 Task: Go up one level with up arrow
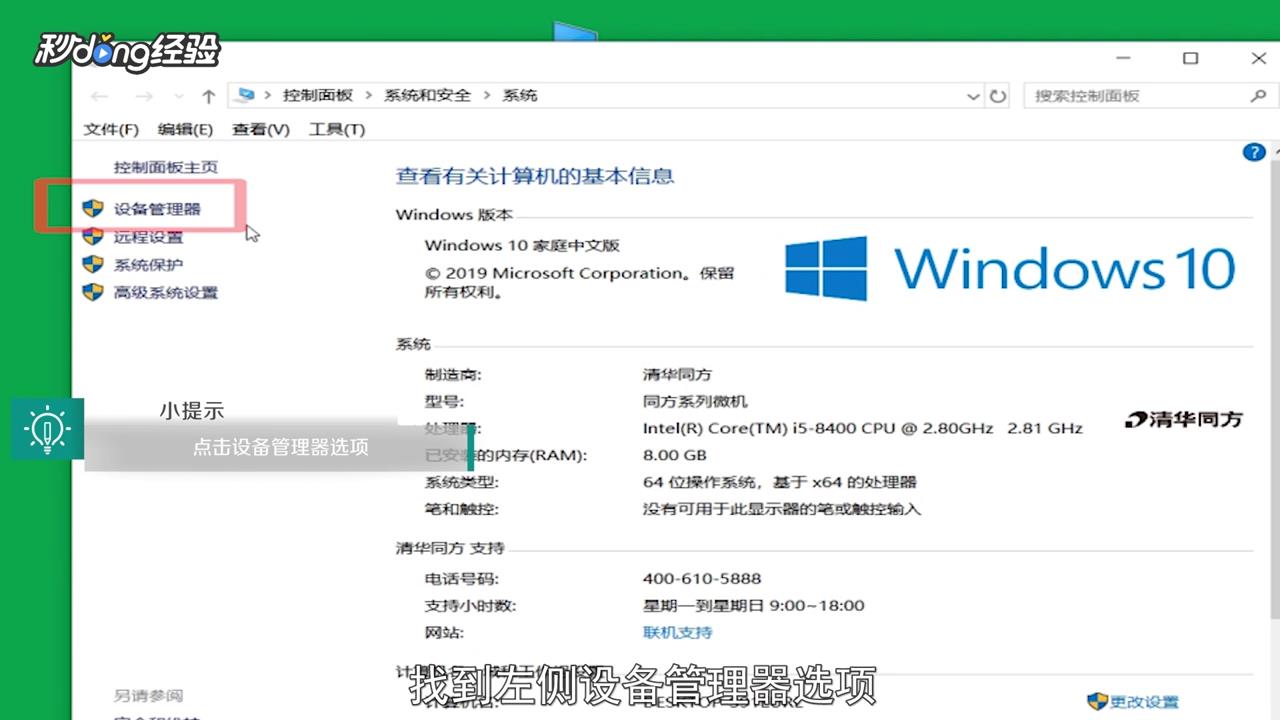point(208,96)
